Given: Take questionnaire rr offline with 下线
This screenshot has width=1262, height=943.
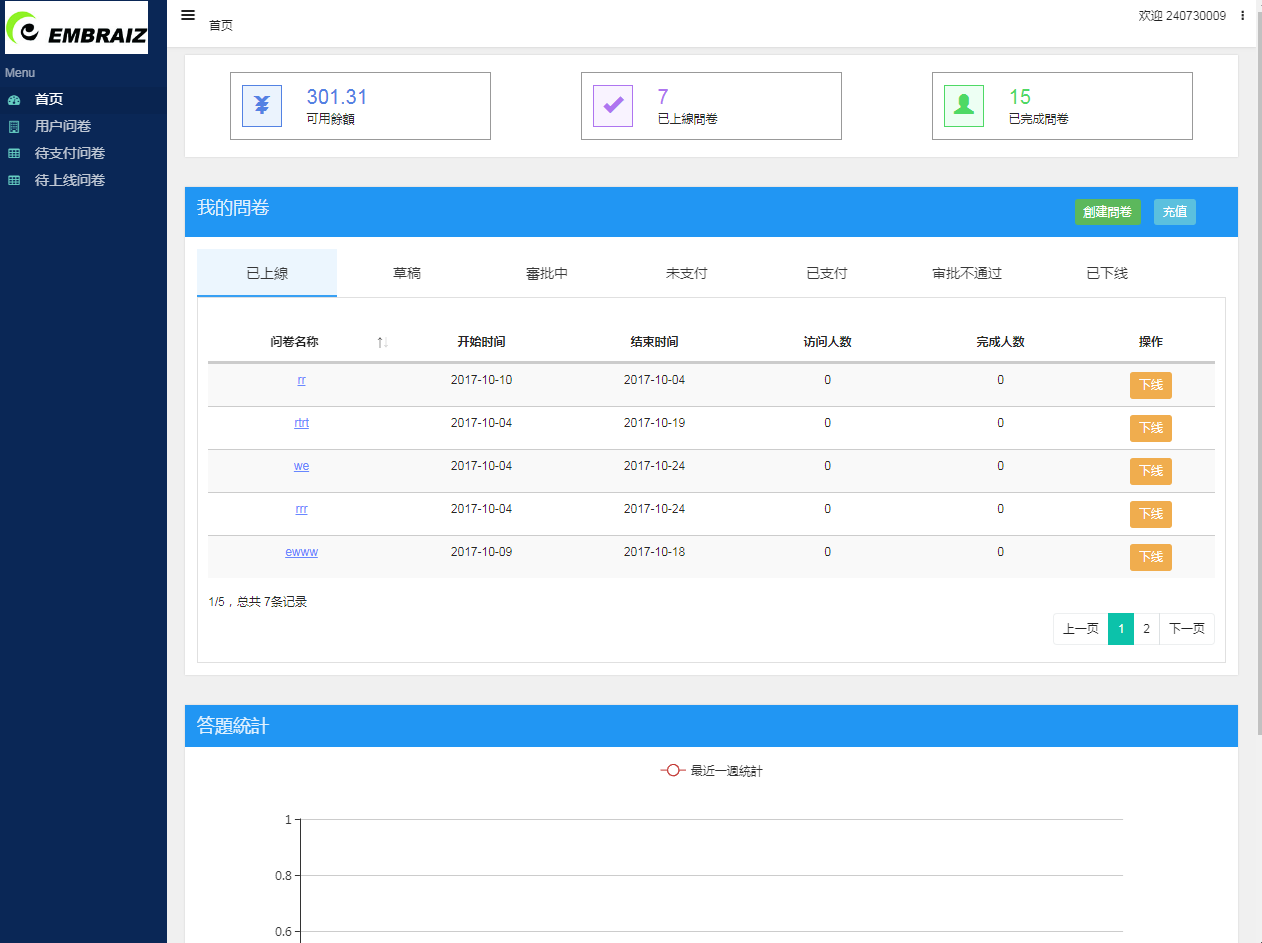Looking at the screenshot, I should click(x=1151, y=385).
